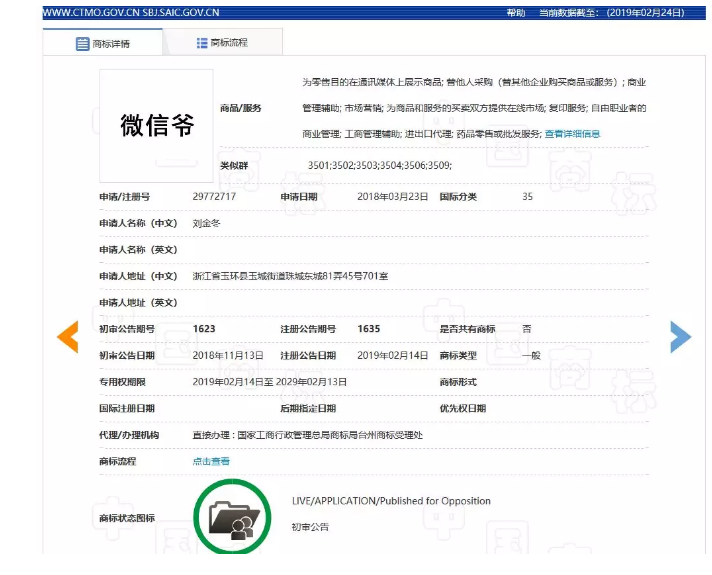Screen dimensions: 712x575
Task: Select exclusive rights period 2019年02月14日至2029年02月13日
Action: click(270, 382)
